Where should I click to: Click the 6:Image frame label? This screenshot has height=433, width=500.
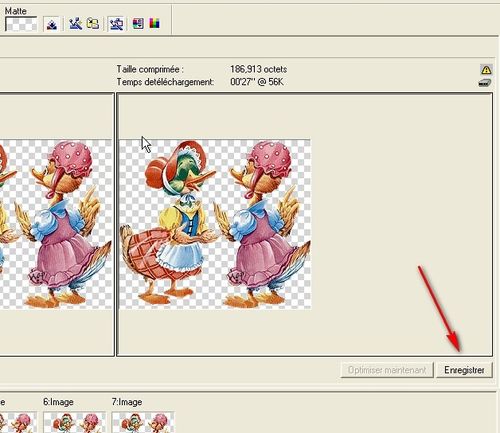click(58, 402)
